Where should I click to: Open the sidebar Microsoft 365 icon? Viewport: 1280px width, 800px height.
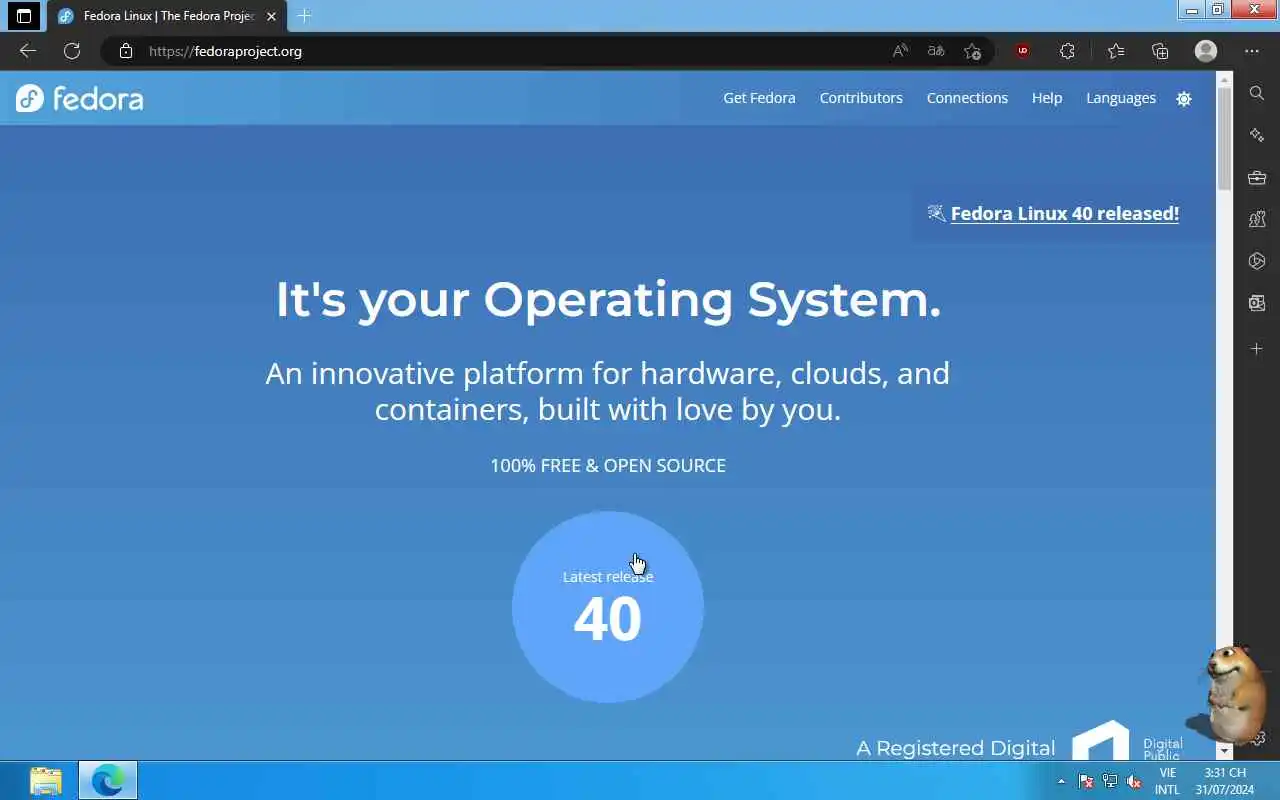[x=1257, y=261]
